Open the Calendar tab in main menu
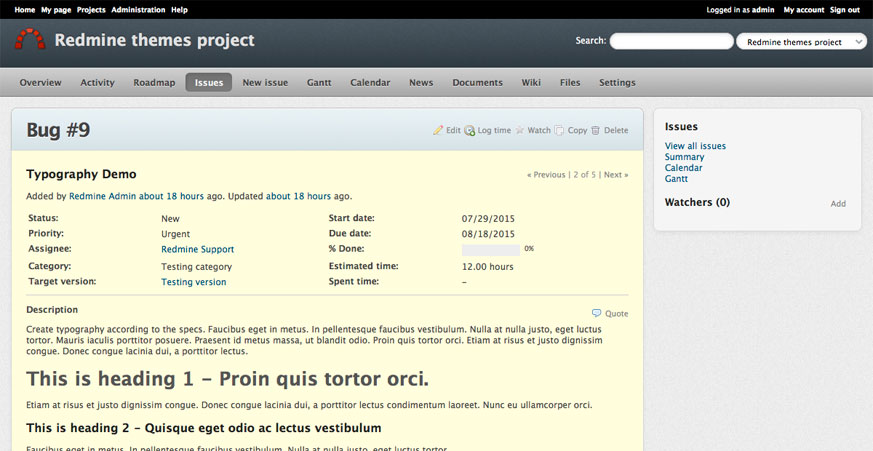This screenshot has height=451, width=873. click(370, 82)
